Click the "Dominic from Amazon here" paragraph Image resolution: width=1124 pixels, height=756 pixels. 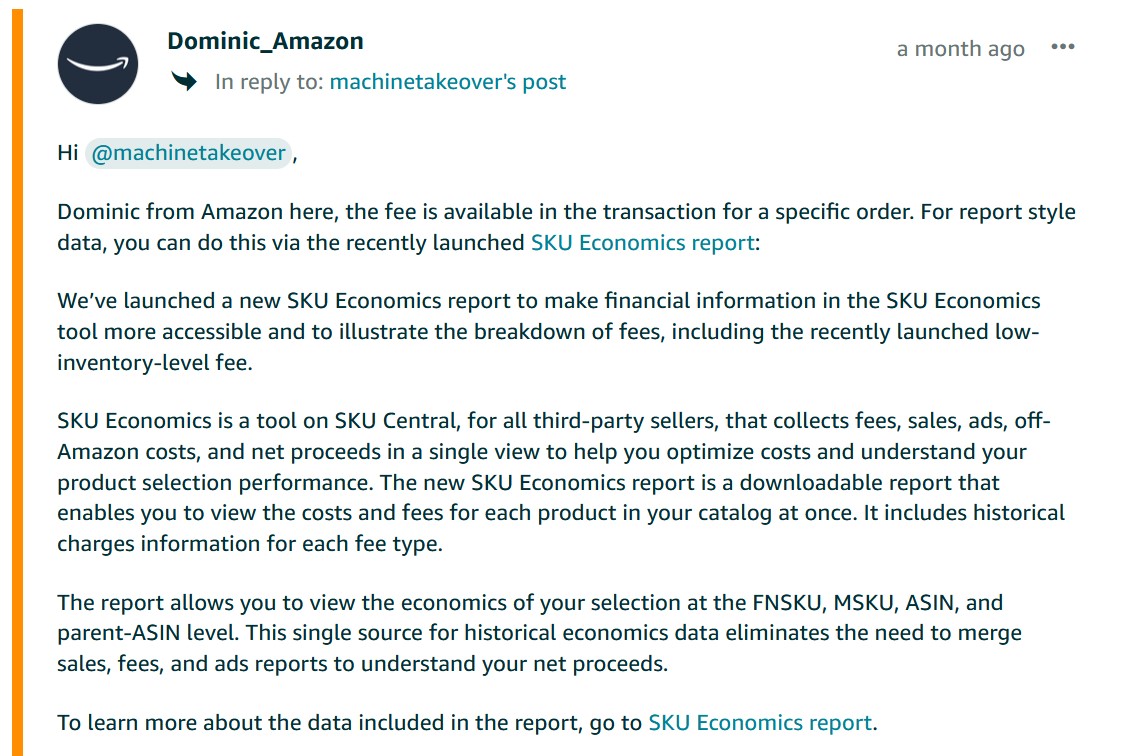566,227
